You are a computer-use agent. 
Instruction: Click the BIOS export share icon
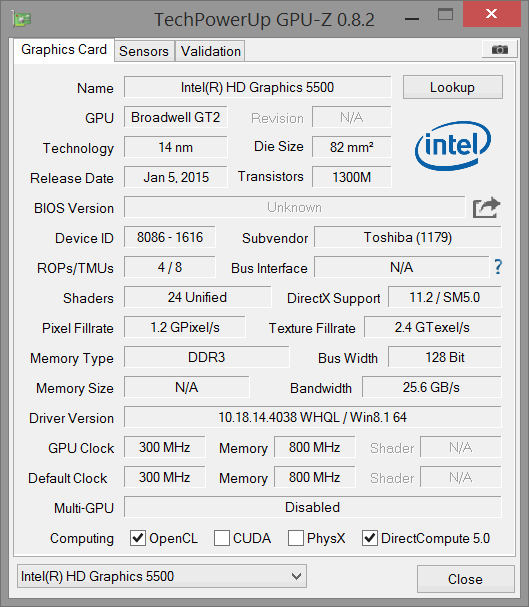tap(486, 208)
